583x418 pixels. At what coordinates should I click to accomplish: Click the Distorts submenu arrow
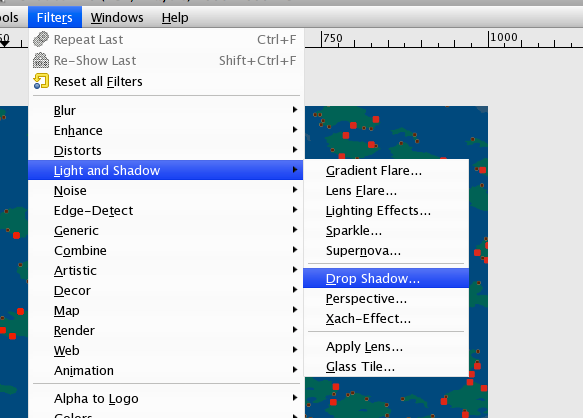click(295, 149)
